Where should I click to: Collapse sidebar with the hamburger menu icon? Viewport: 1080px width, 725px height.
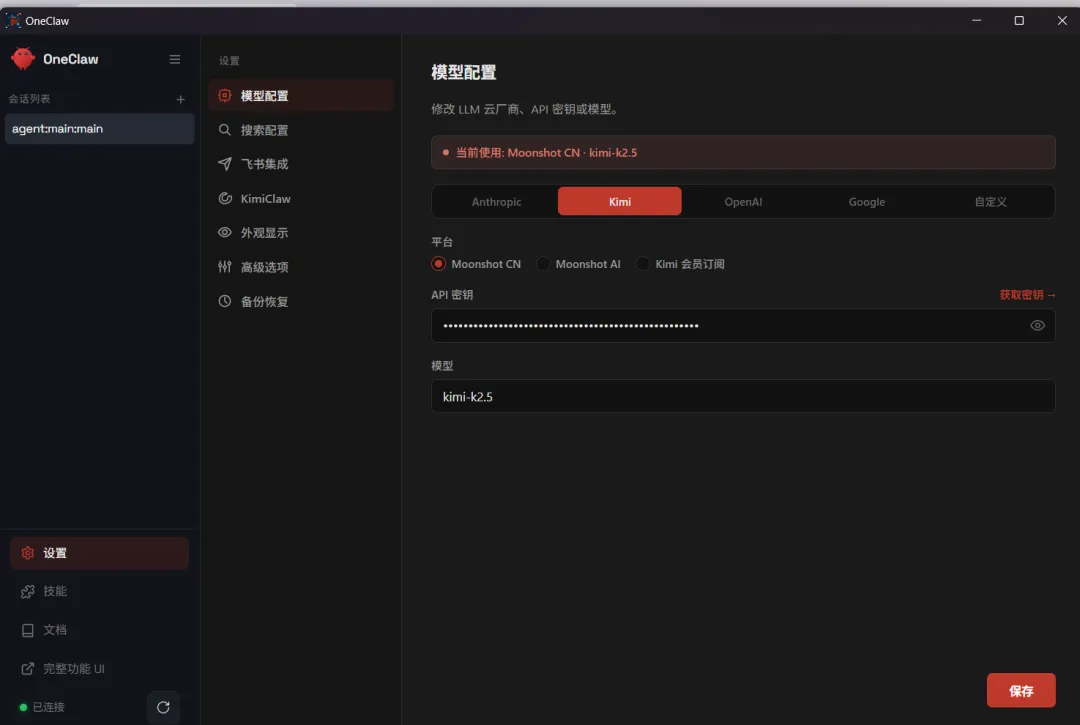pyautogui.click(x=175, y=59)
